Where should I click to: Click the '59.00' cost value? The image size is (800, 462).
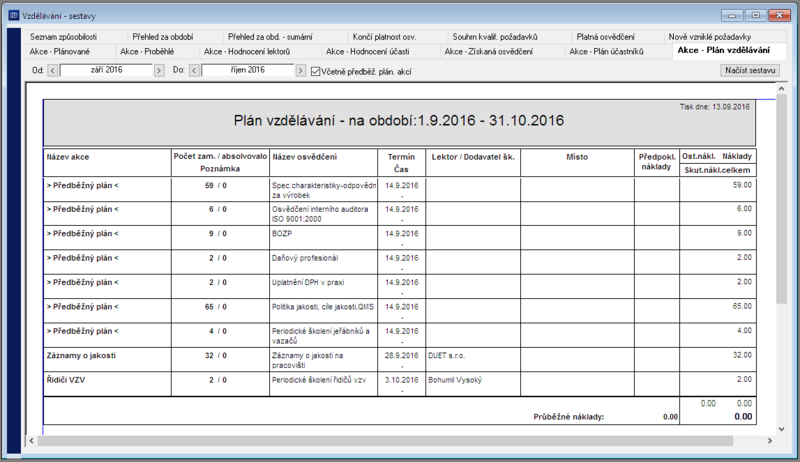742,185
